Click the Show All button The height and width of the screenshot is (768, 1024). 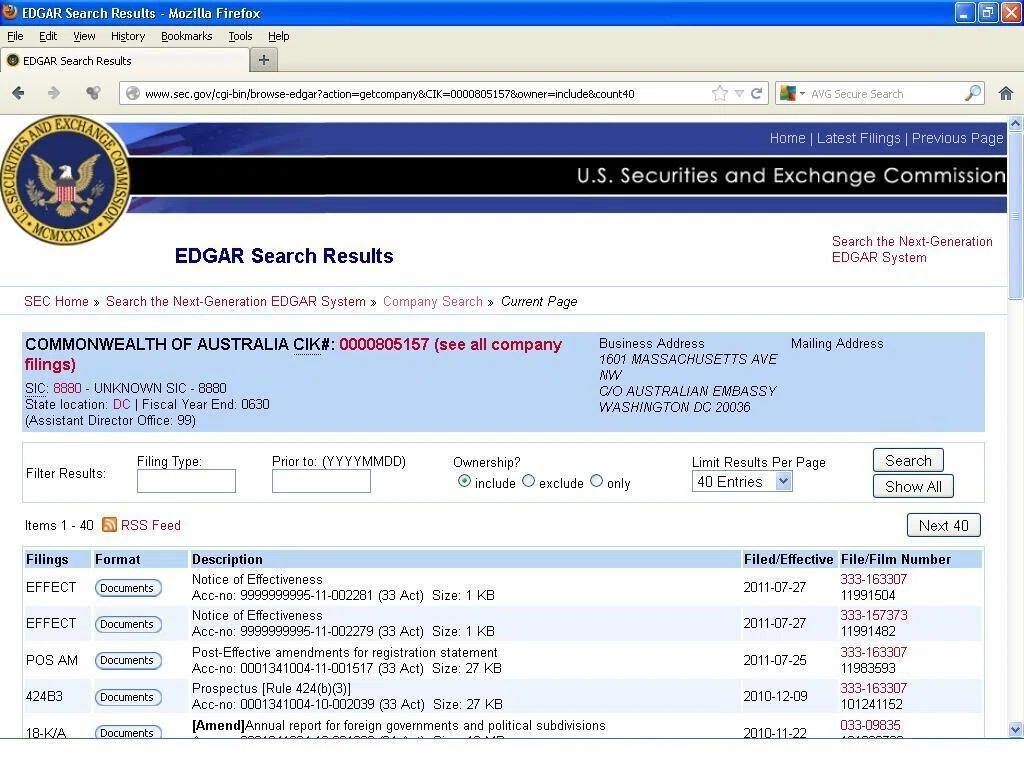[913, 487]
